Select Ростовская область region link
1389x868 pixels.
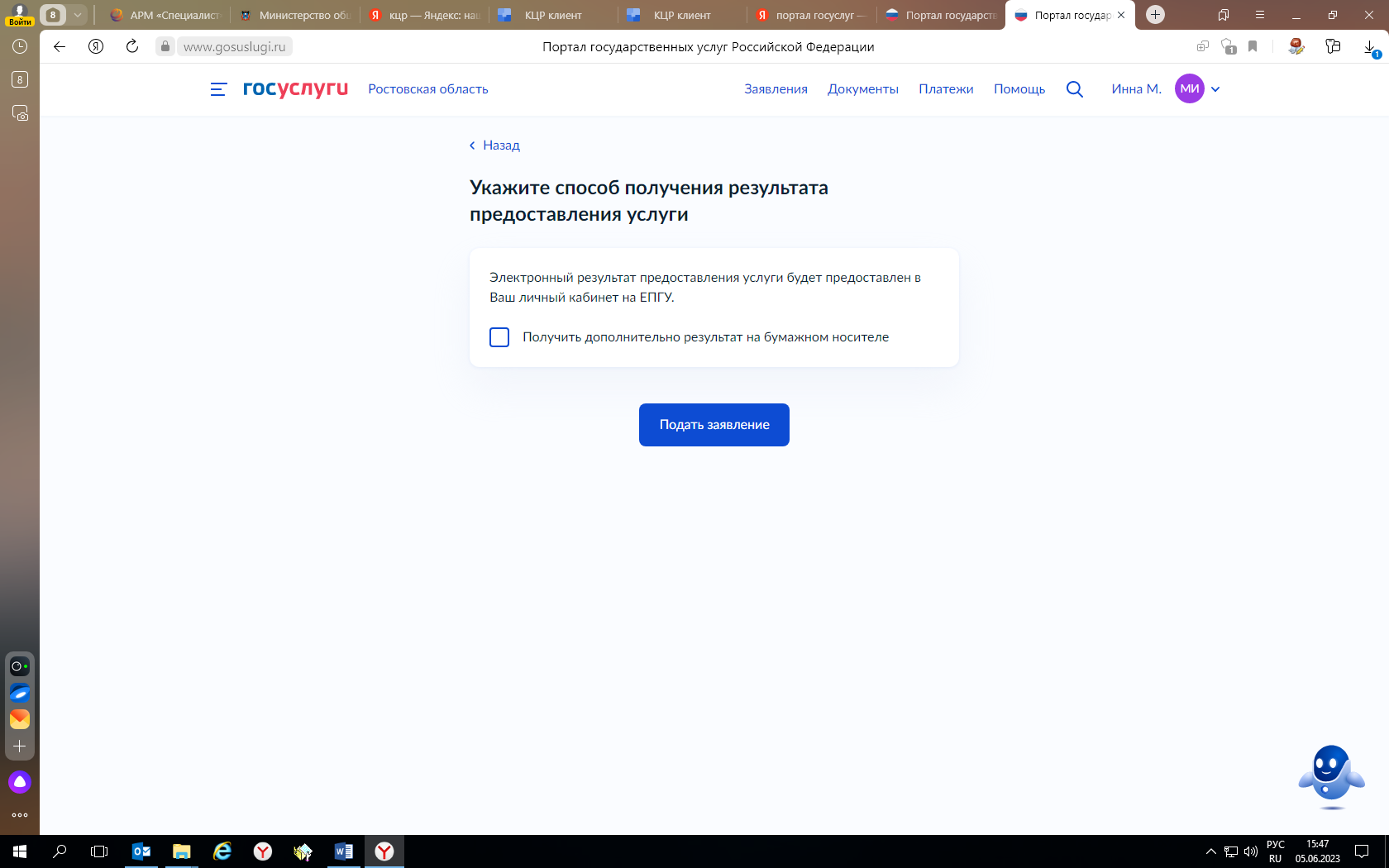pos(427,89)
